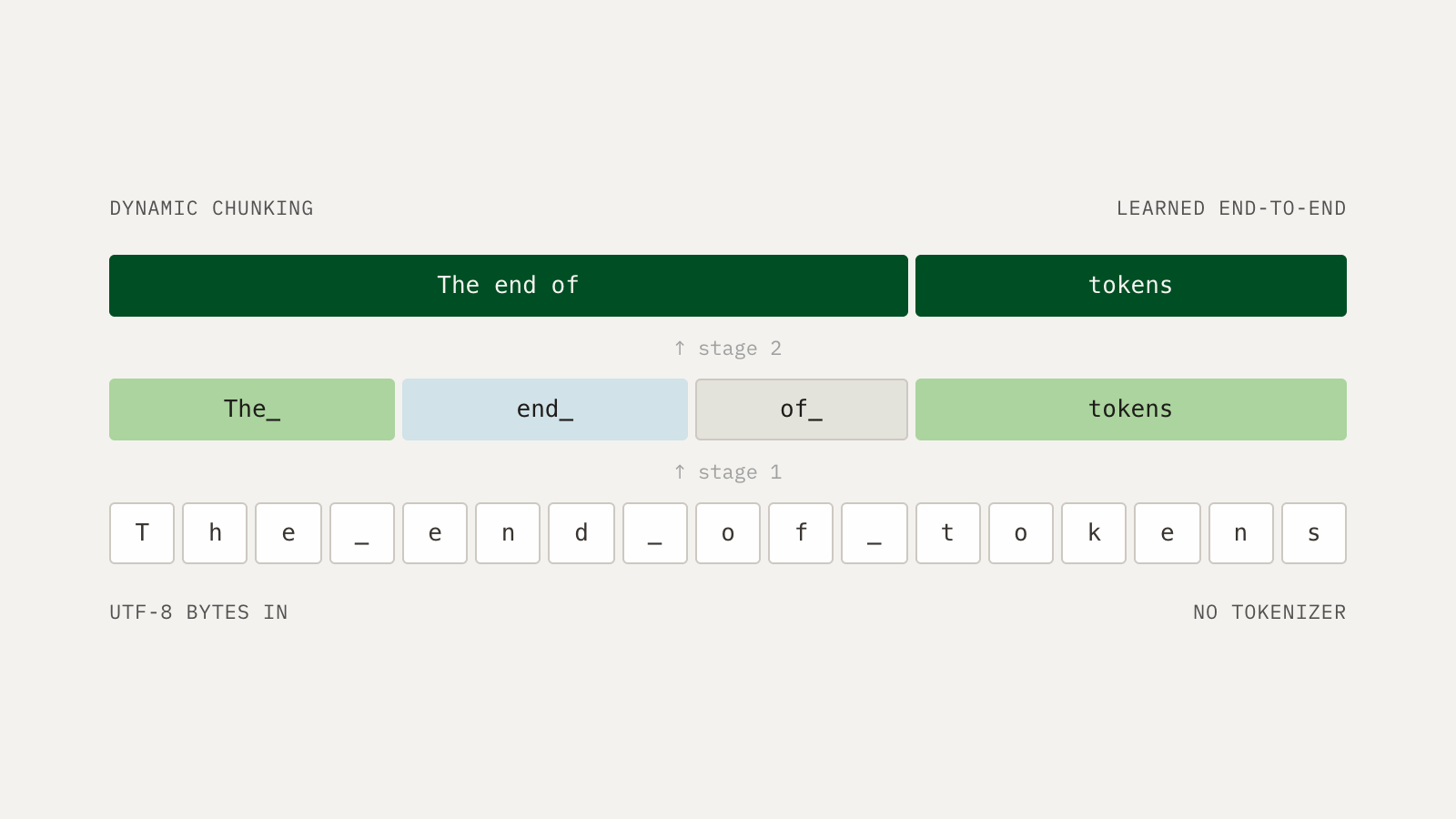The image size is (1456, 819).
Task: Click the 't' byte box
Action: [948, 533]
